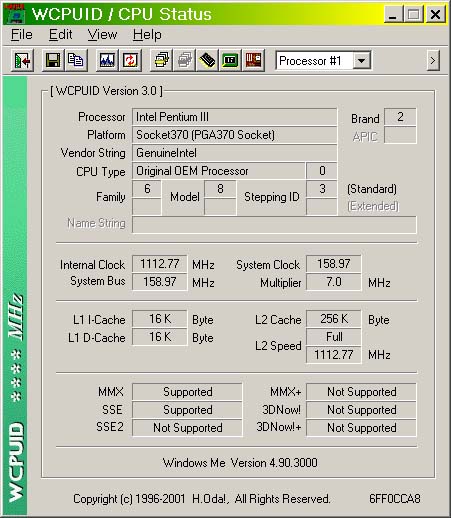Screen dimensions: 451x518
Task: Click the SSE2 Not Supported field
Action: click(x=187, y=428)
